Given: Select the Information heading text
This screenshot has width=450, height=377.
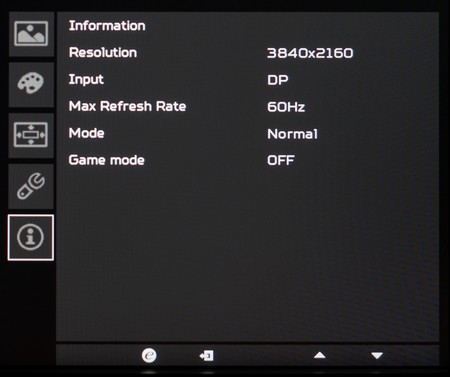Looking at the screenshot, I should (107, 26).
